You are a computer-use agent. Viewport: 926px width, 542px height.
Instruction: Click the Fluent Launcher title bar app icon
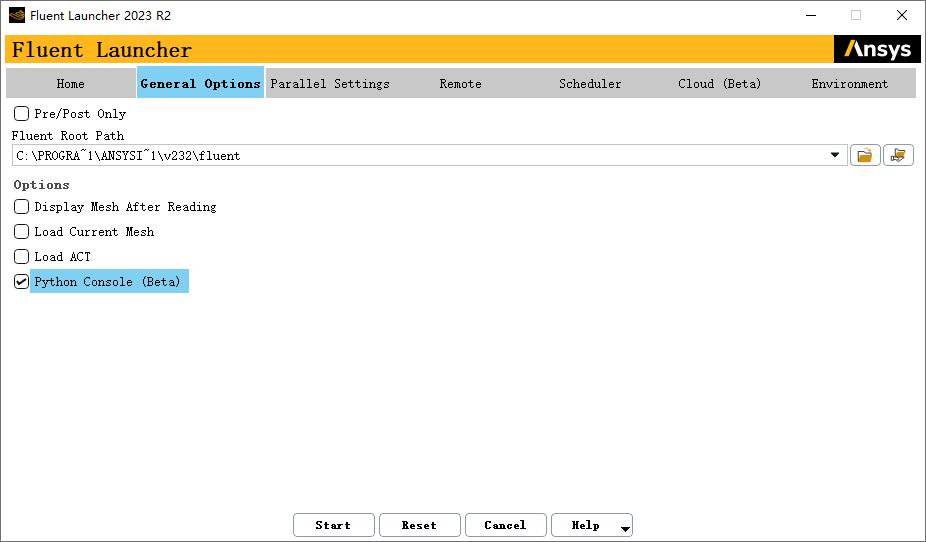(17, 15)
